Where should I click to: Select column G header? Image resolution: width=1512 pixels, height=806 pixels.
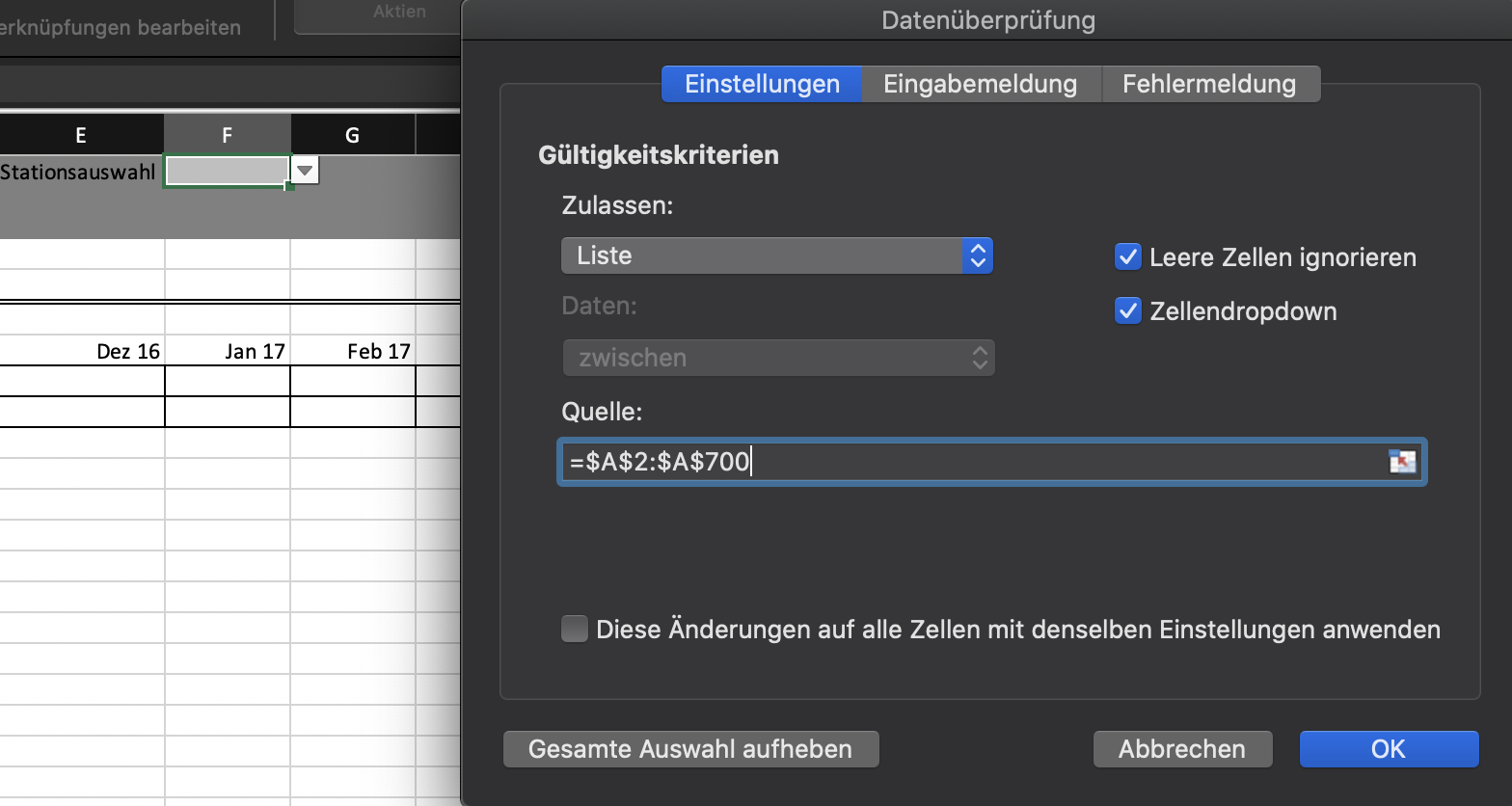(x=352, y=135)
